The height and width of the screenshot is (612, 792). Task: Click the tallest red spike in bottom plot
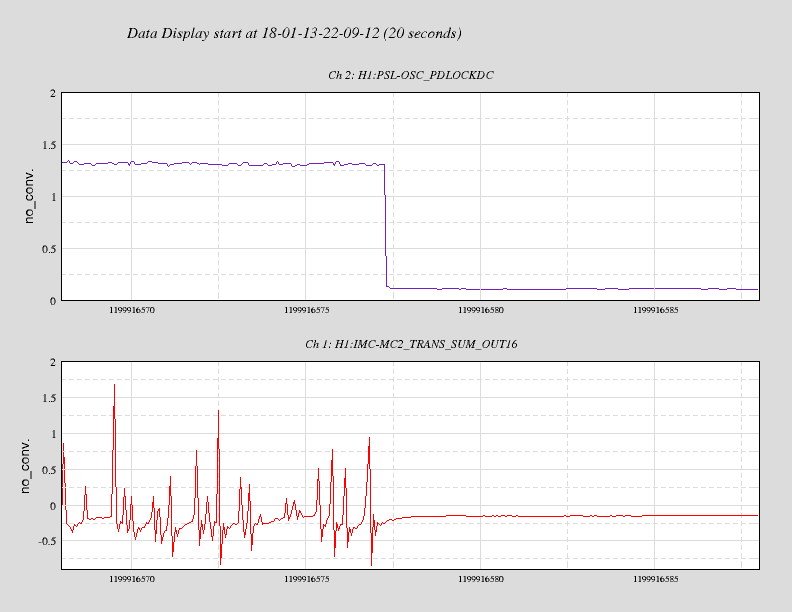(x=114, y=388)
